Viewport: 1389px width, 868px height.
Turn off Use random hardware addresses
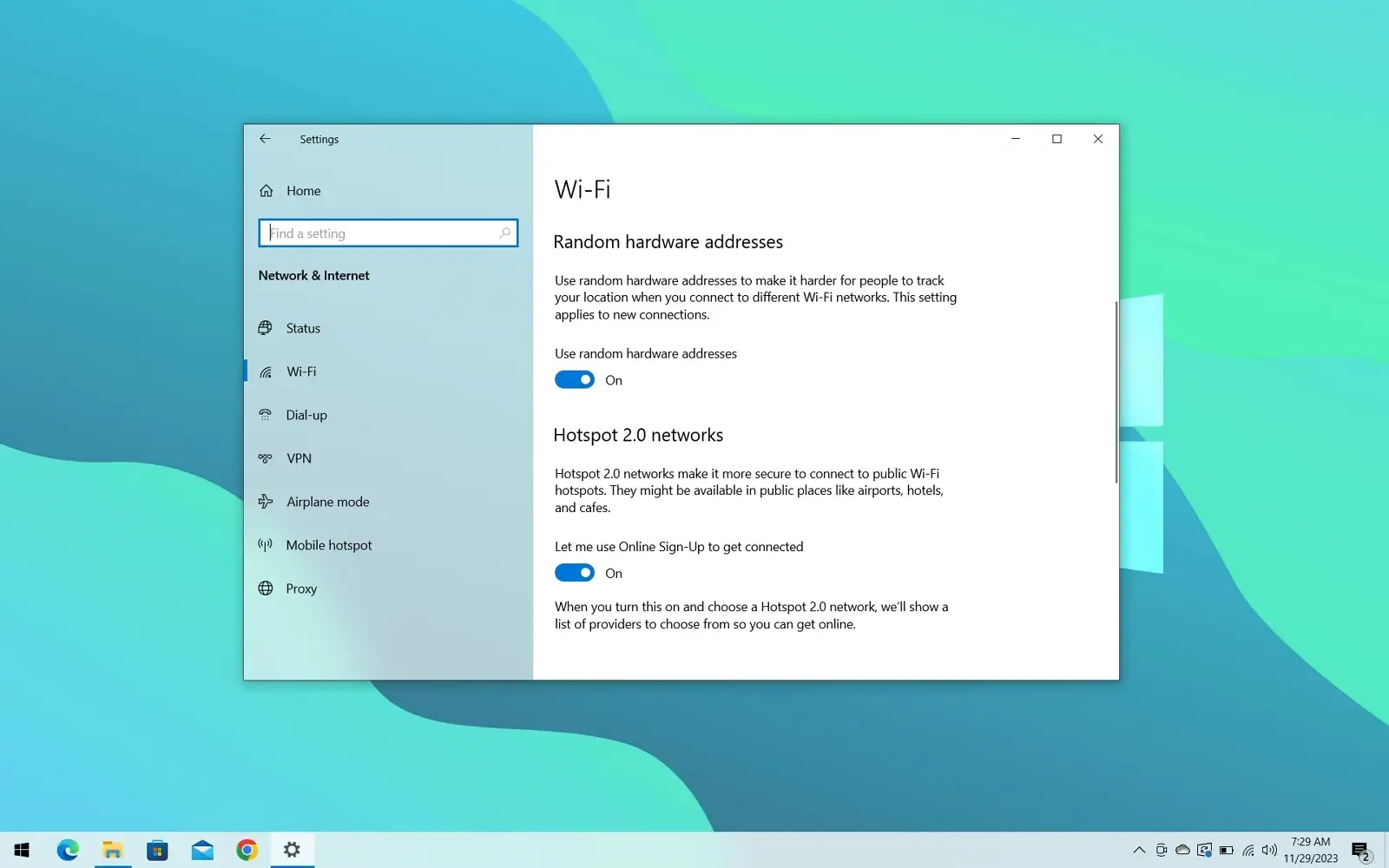(574, 379)
